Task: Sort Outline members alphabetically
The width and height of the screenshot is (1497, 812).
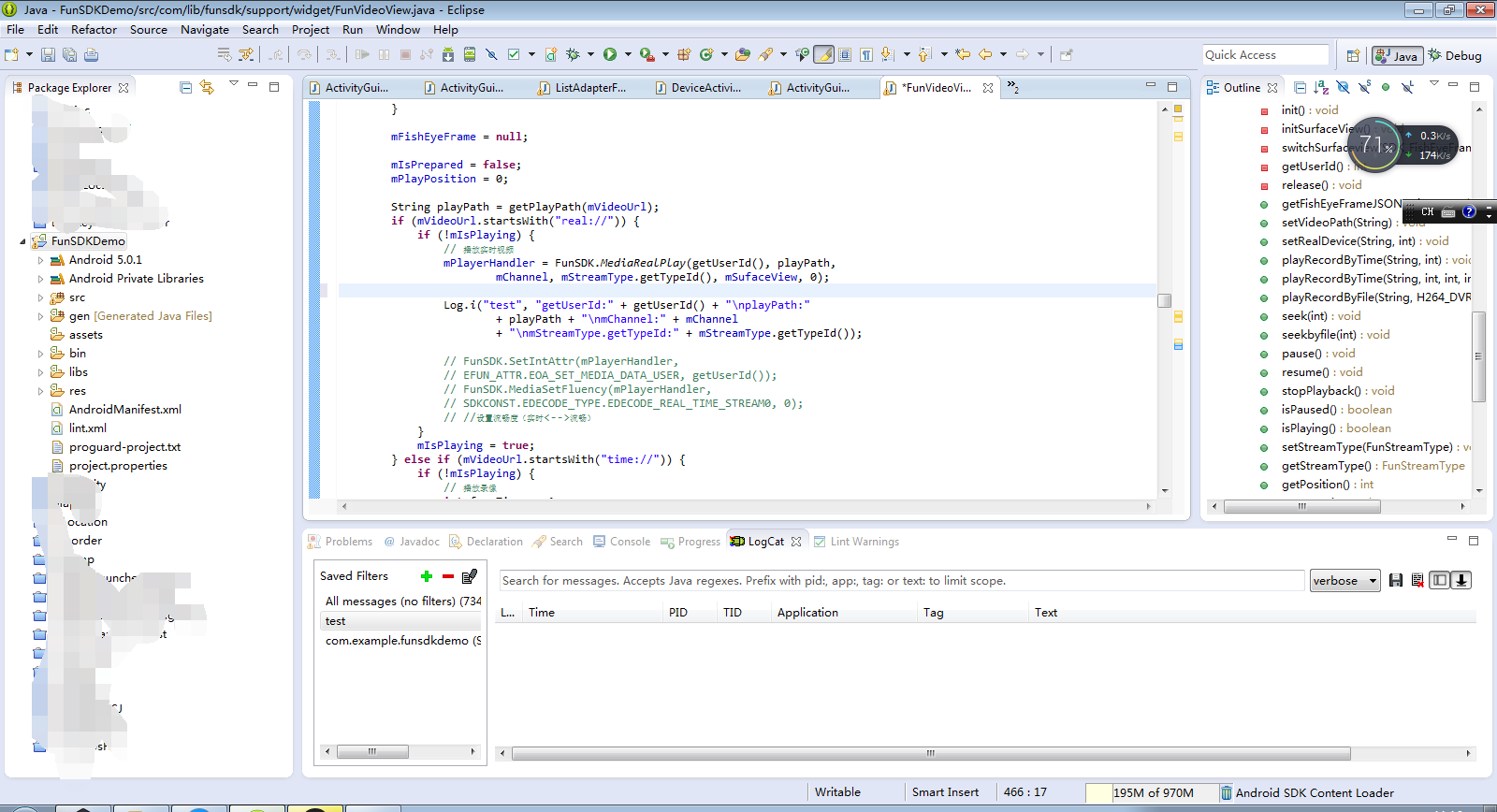Action: tap(1320, 88)
